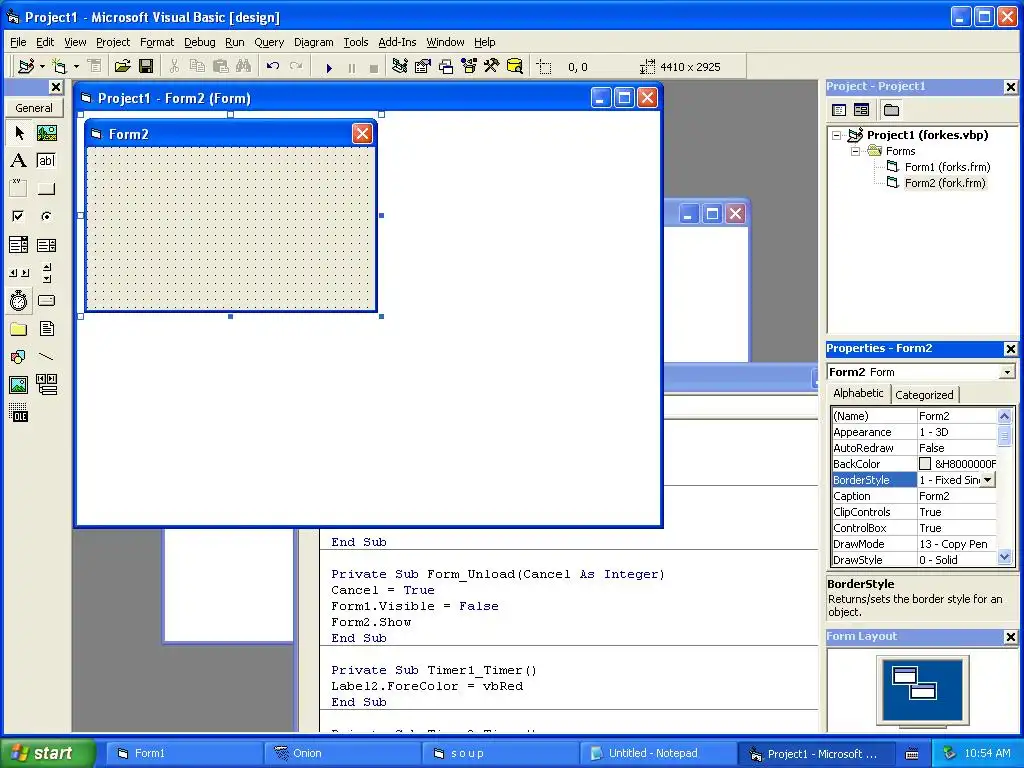
Task: Select the Frame control tool
Action: pos(19,189)
